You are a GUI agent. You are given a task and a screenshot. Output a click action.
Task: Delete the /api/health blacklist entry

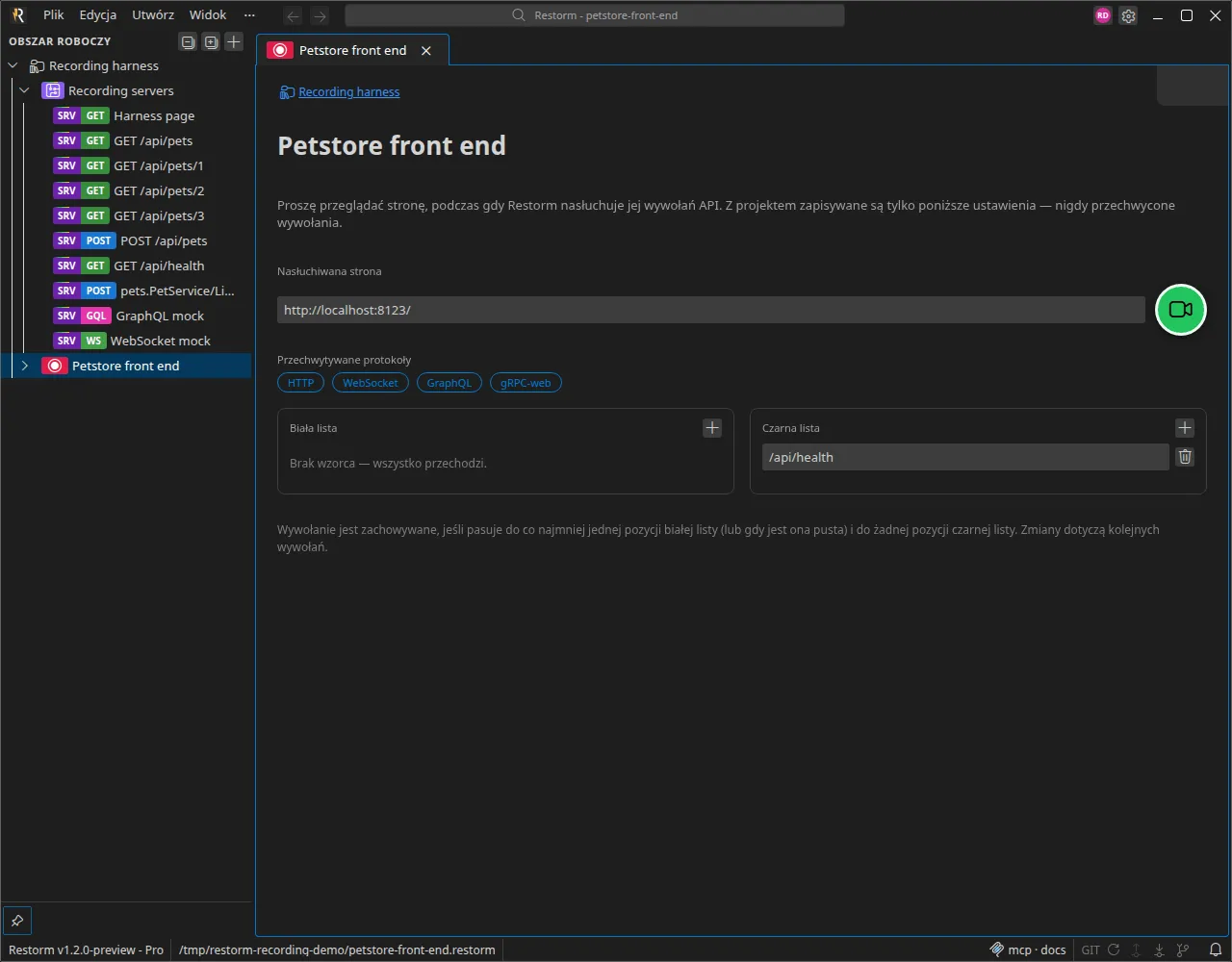tap(1185, 457)
